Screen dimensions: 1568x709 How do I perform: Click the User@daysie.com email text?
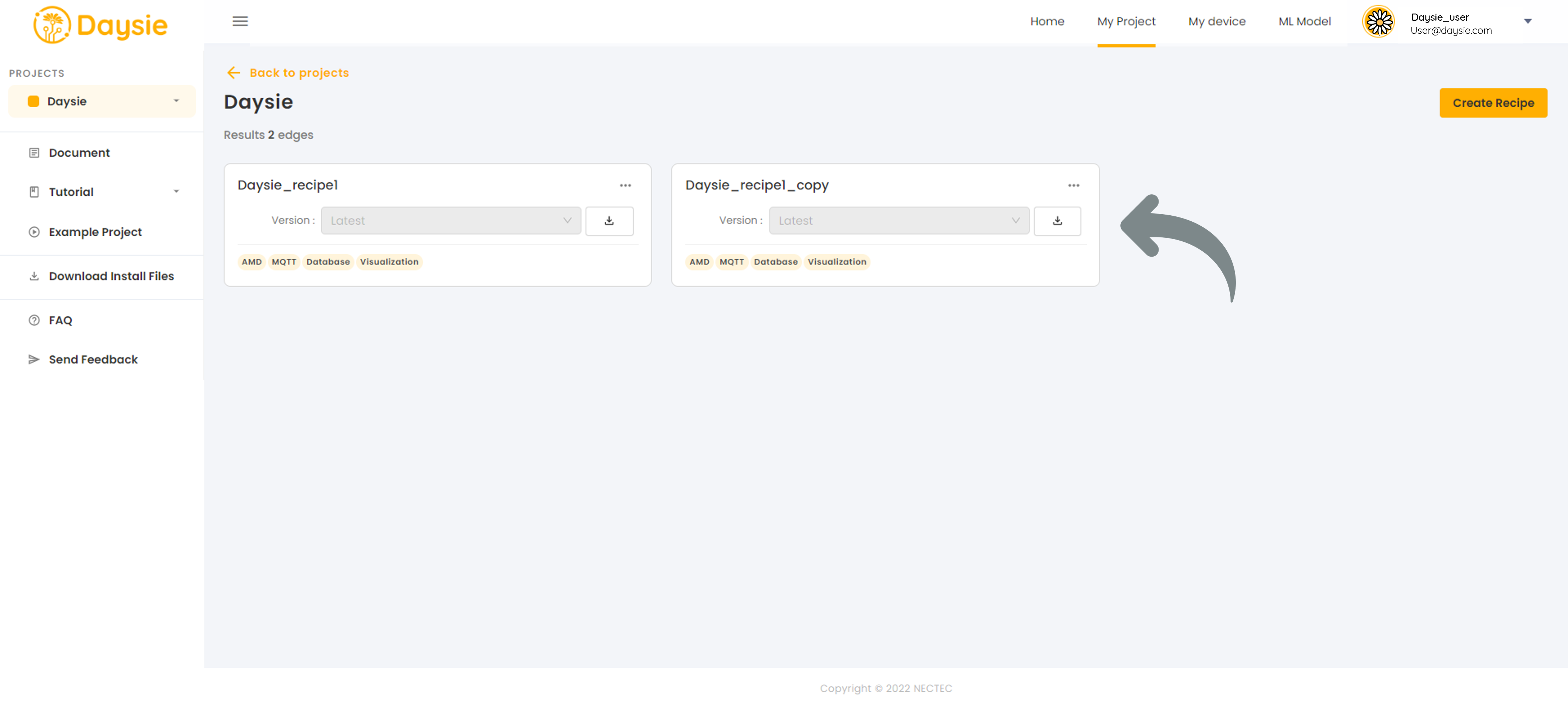tap(1450, 30)
